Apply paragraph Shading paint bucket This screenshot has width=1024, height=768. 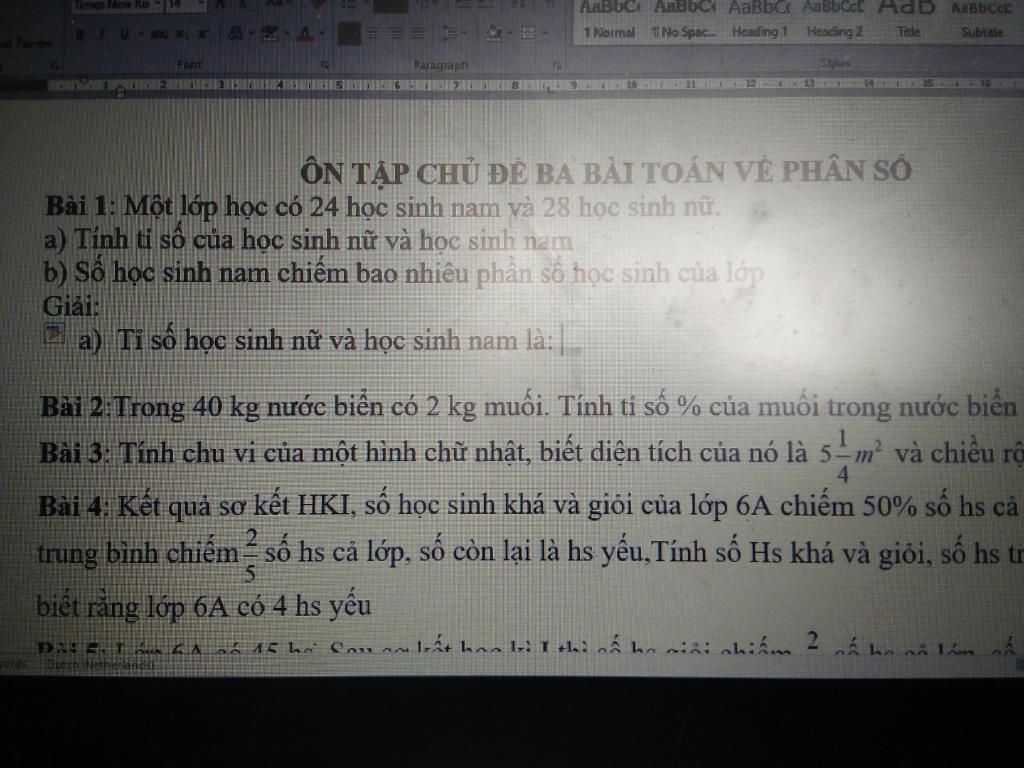click(x=494, y=33)
